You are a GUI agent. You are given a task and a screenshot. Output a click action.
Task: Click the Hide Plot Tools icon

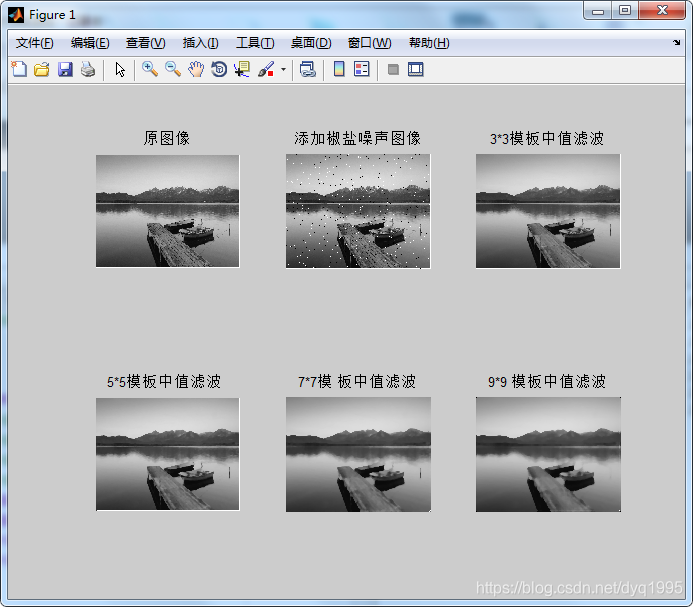click(393, 69)
